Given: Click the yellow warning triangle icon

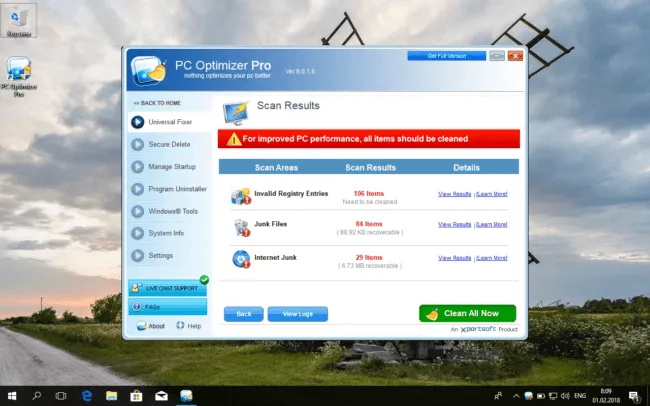Looking at the screenshot, I should tap(234, 139).
